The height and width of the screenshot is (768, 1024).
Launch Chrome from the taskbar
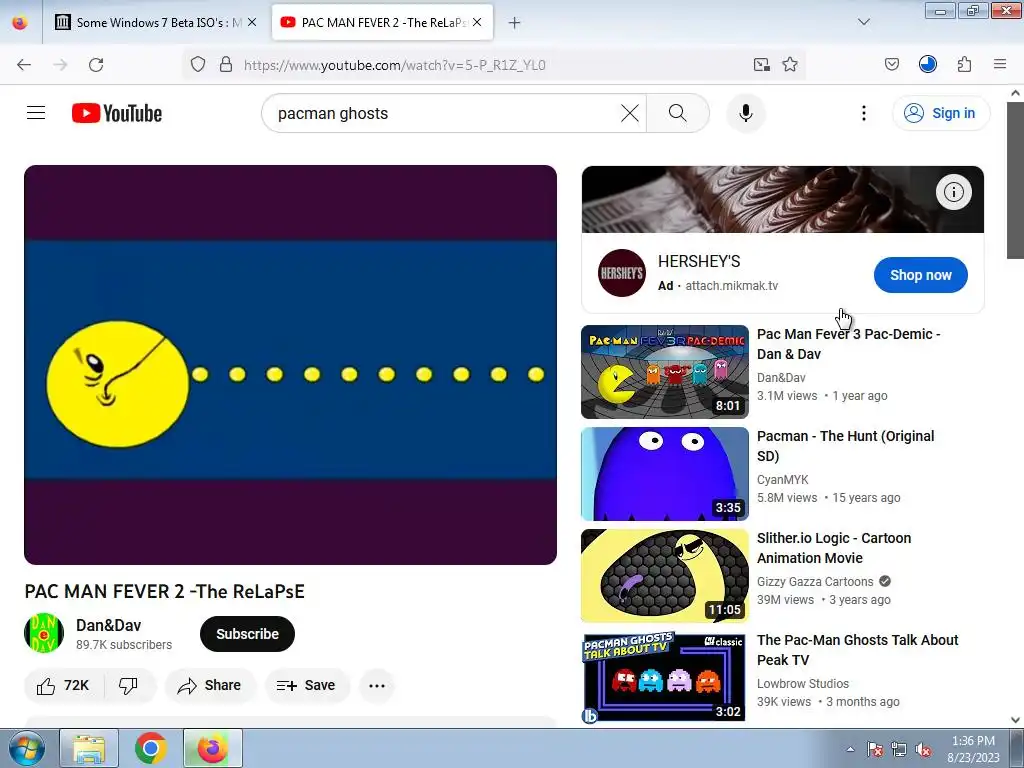tap(151, 748)
